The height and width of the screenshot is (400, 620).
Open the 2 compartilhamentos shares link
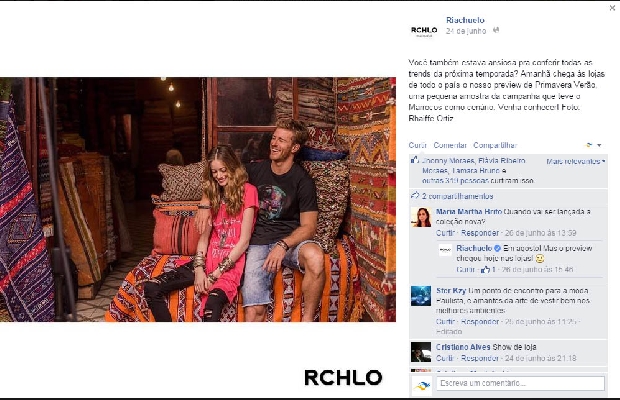[457, 196]
